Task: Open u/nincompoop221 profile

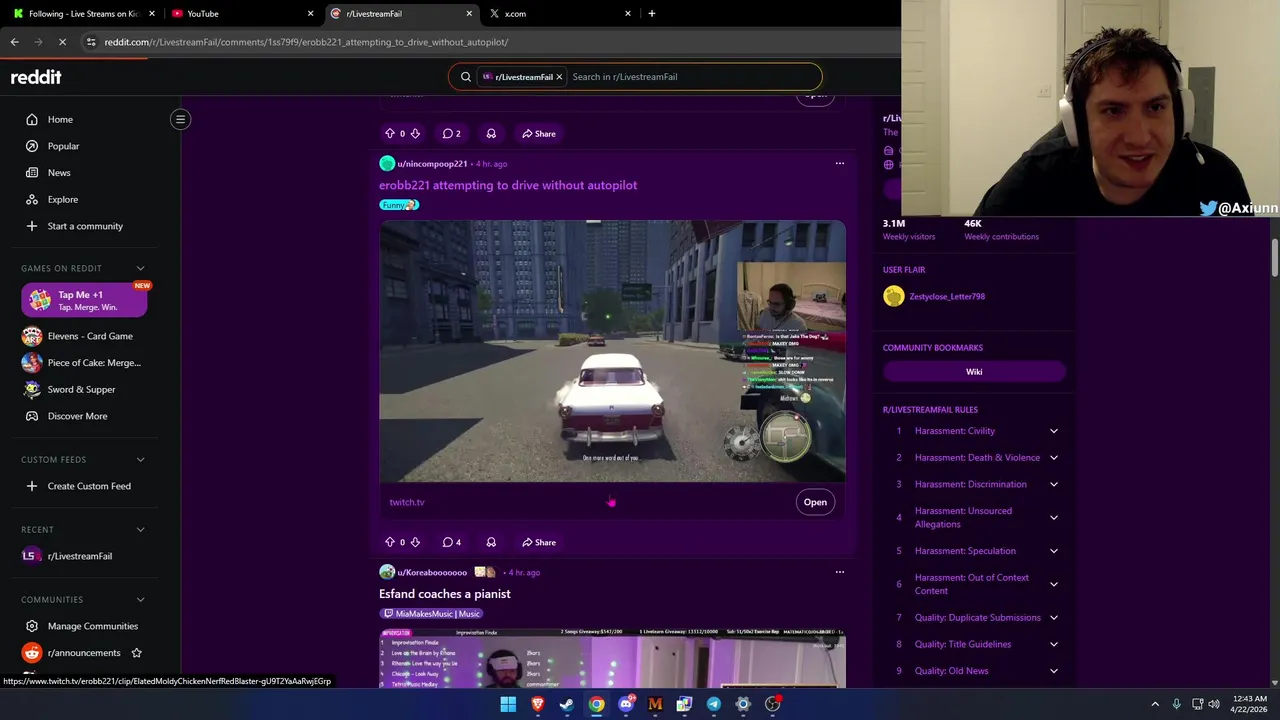Action: pyautogui.click(x=432, y=164)
